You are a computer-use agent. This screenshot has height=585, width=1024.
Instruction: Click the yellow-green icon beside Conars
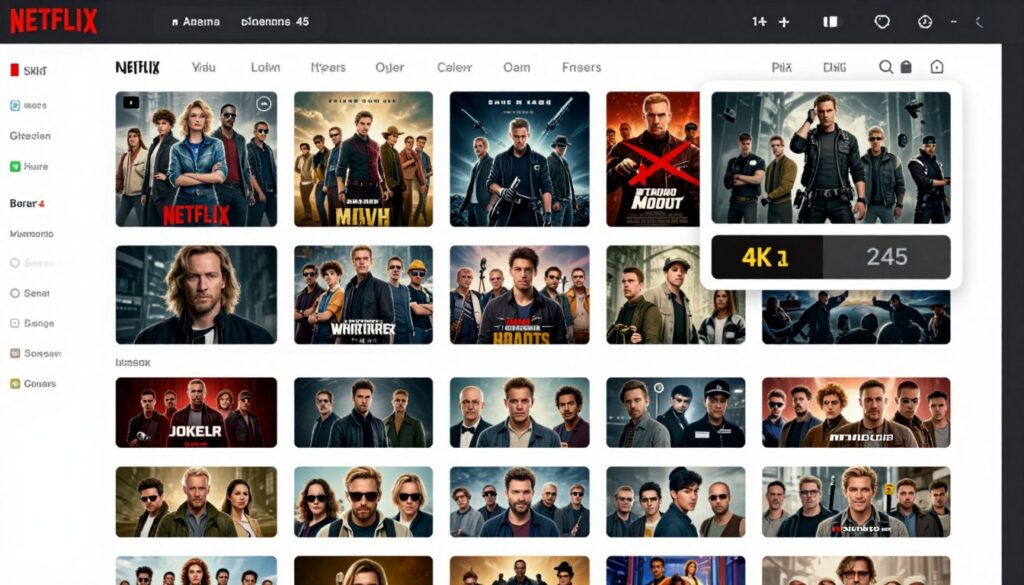pyautogui.click(x=15, y=383)
